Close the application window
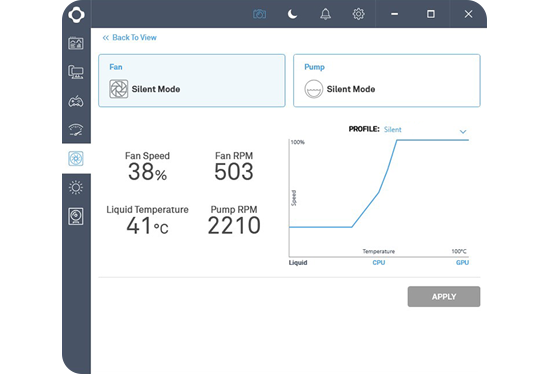The image size is (549, 374). click(468, 14)
